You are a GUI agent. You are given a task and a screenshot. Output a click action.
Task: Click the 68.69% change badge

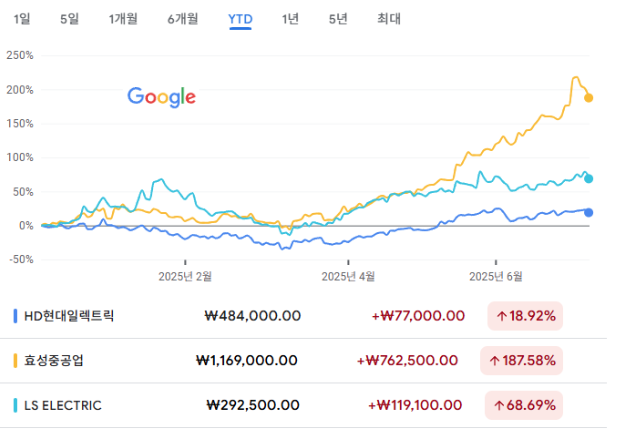(524, 405)
